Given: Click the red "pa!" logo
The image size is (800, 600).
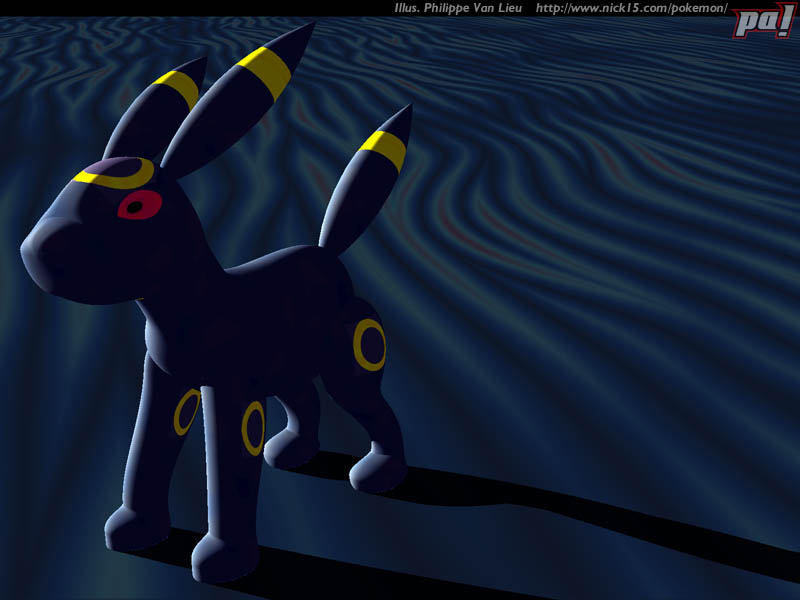Looking at the screenshot, I should (764, 21).
